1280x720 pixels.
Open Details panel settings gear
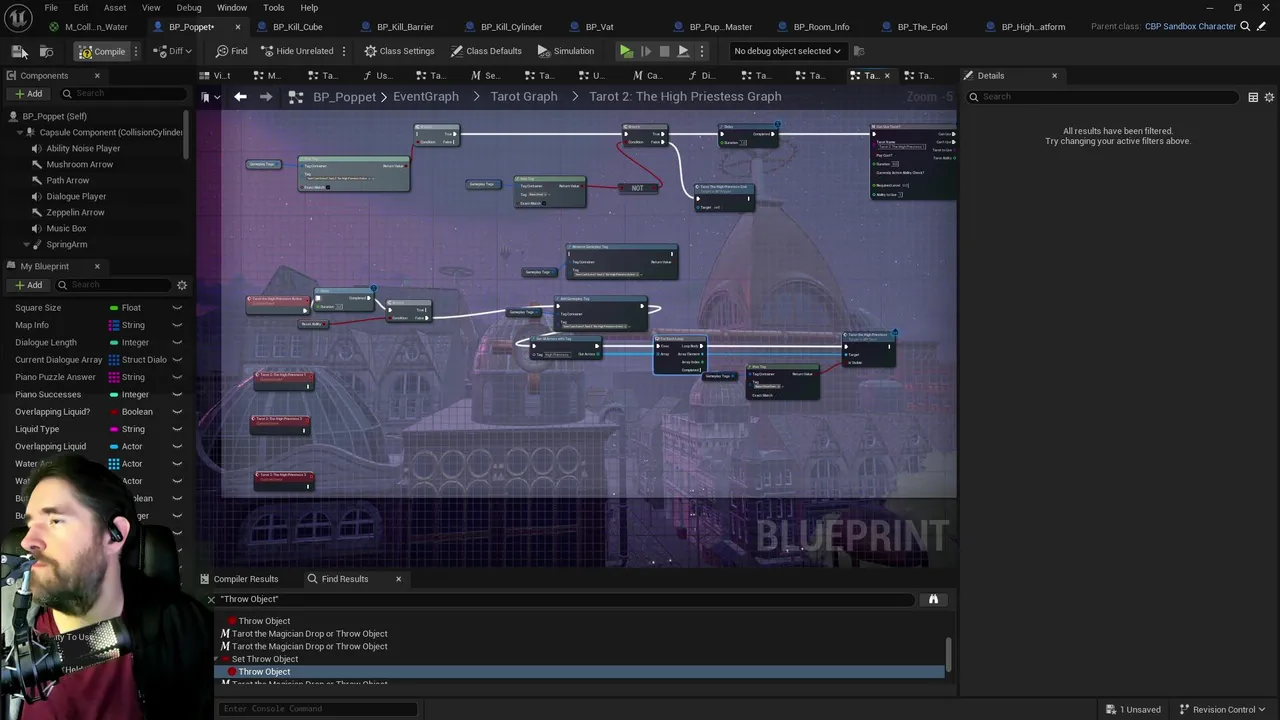[1269, 97]
